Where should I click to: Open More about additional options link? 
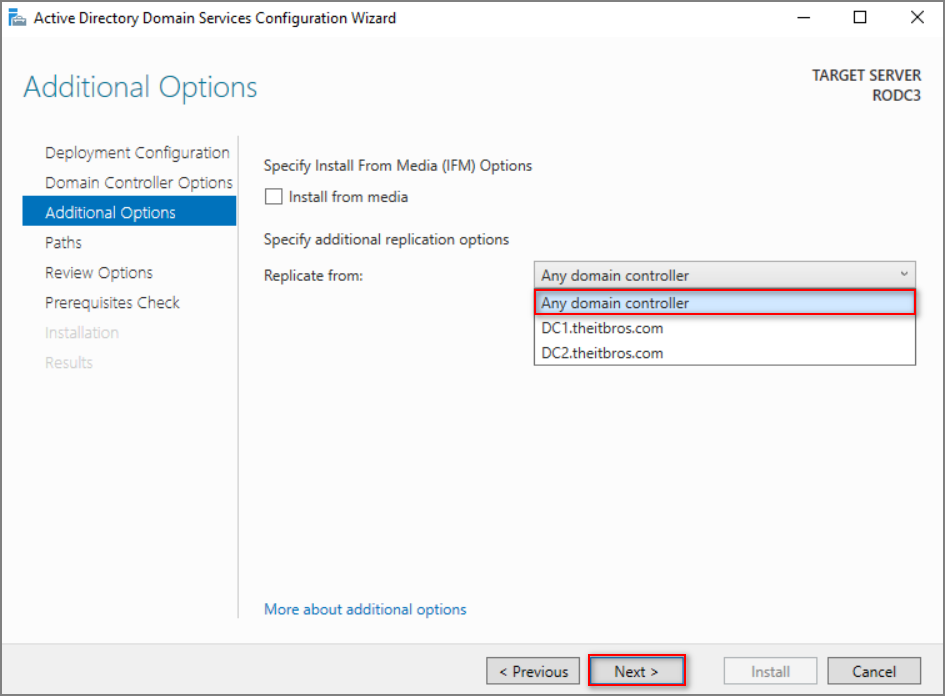[x=365, y=609]
